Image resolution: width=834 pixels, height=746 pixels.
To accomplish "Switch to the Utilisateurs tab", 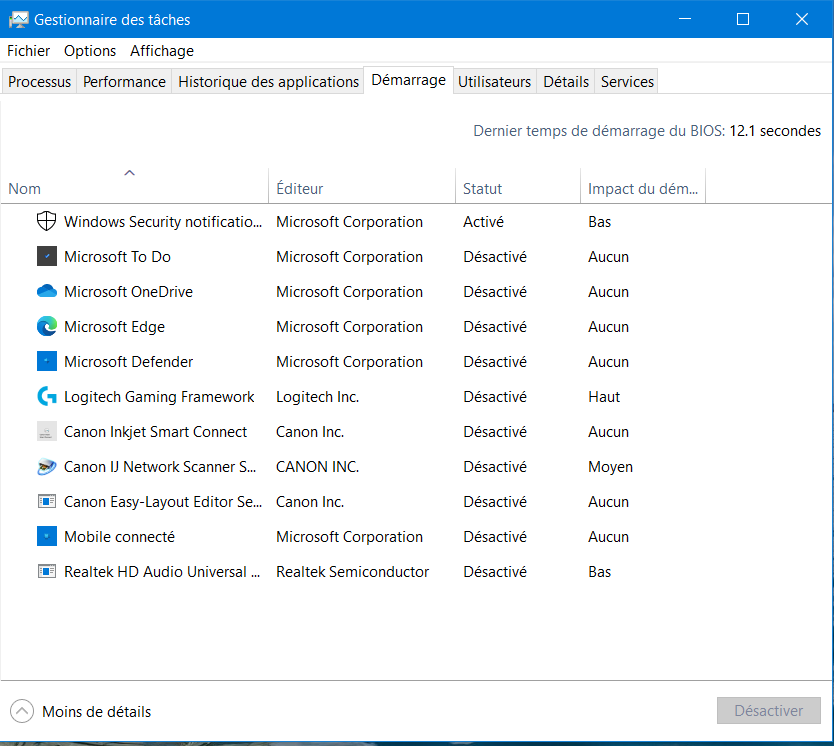I will pos(495,81).
